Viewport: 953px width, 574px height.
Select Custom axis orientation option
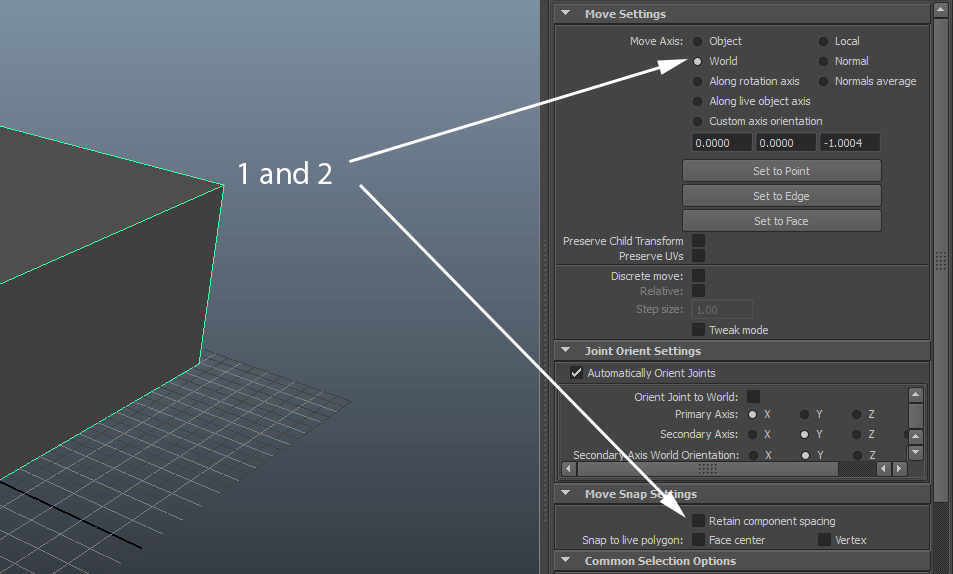(x=698, y=122)
